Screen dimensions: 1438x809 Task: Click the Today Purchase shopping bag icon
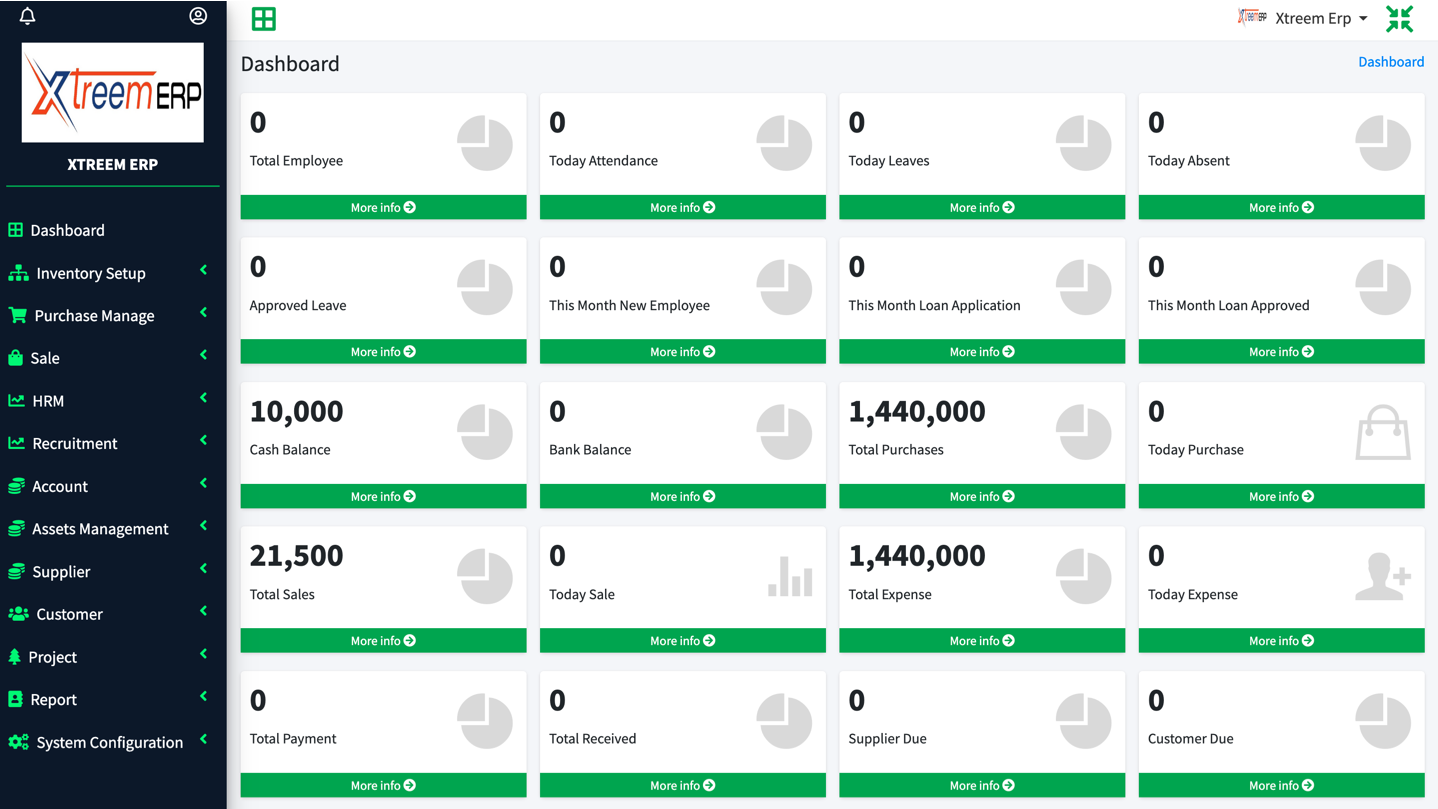pyautogui.click(x=1382, y=433)
